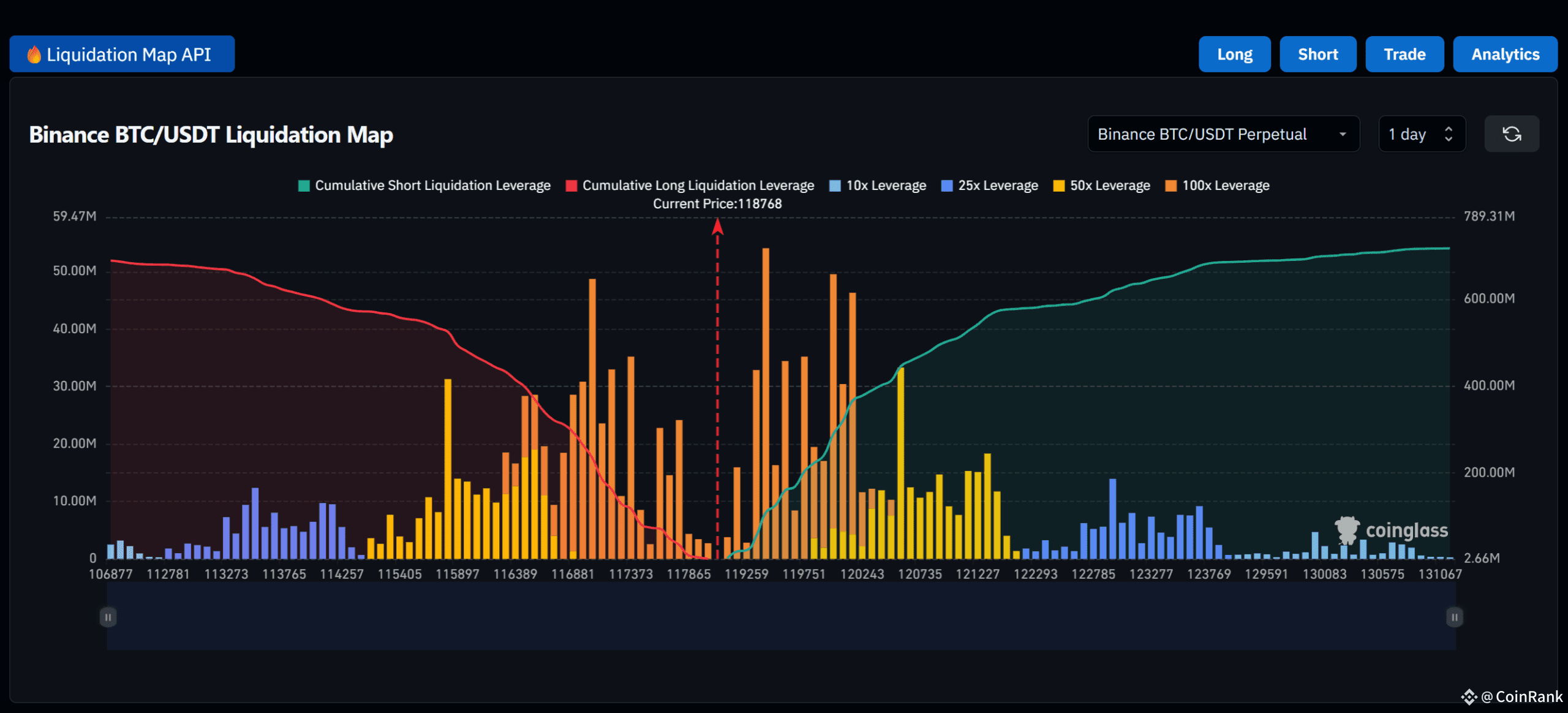
Task: Switch to the Trade tab
Action: pyautogui.click(x=1404, y=54)
